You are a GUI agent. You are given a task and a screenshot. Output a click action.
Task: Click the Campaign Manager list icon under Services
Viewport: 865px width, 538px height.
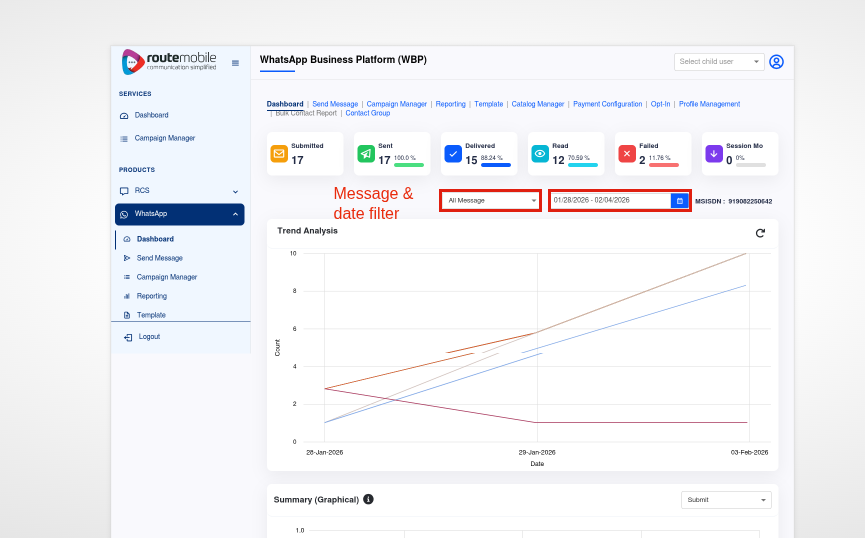(x=124, y=139)
